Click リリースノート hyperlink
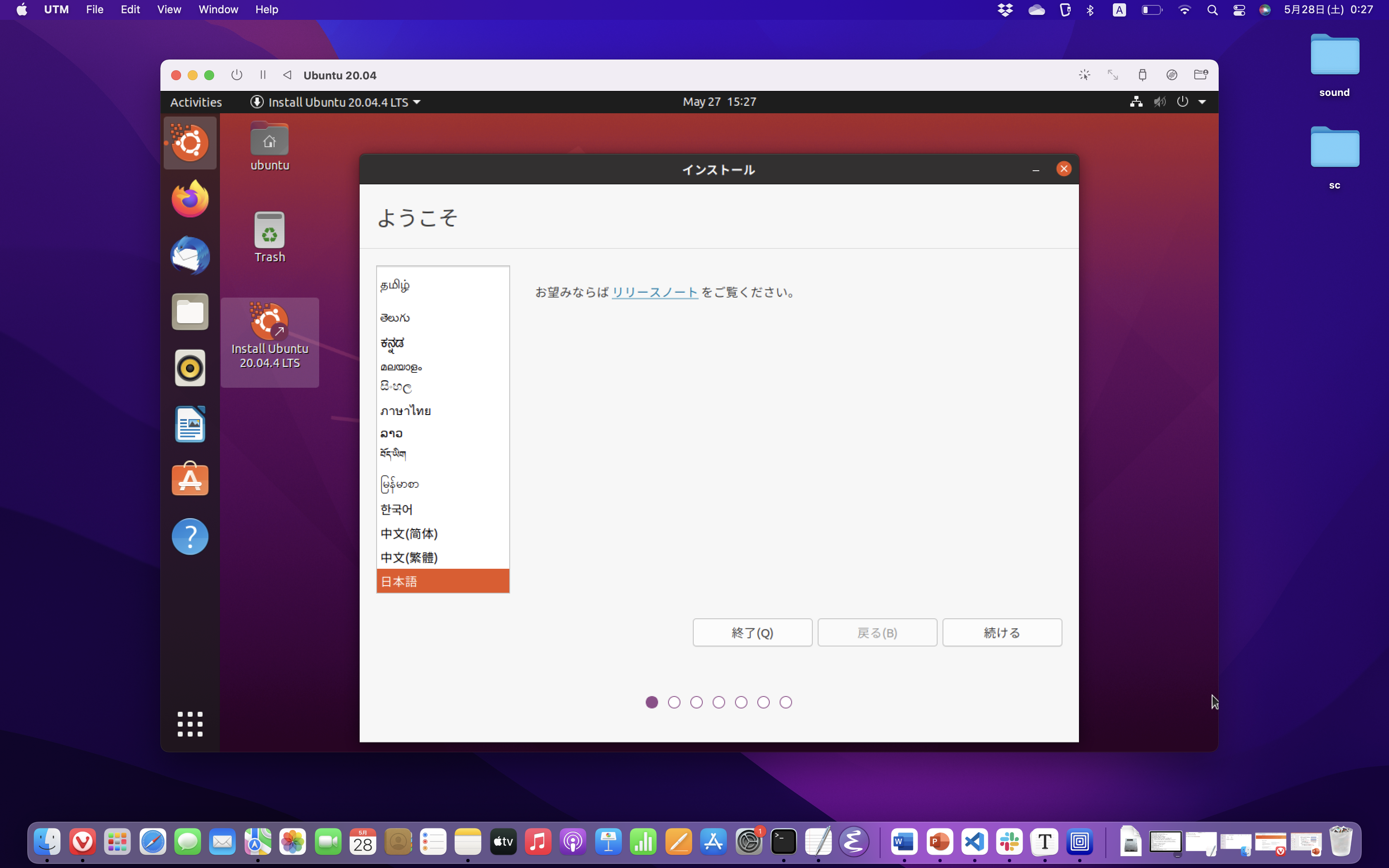The width and height of the screenshot is (1389, 868). [x=655, y=292]
